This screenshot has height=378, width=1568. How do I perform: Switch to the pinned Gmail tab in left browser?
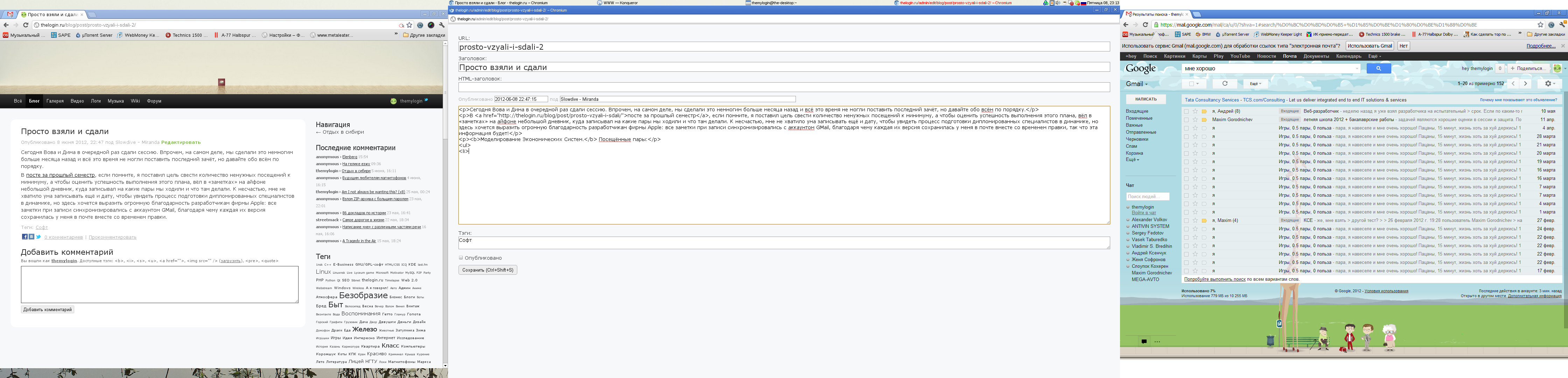coord(10,14)
